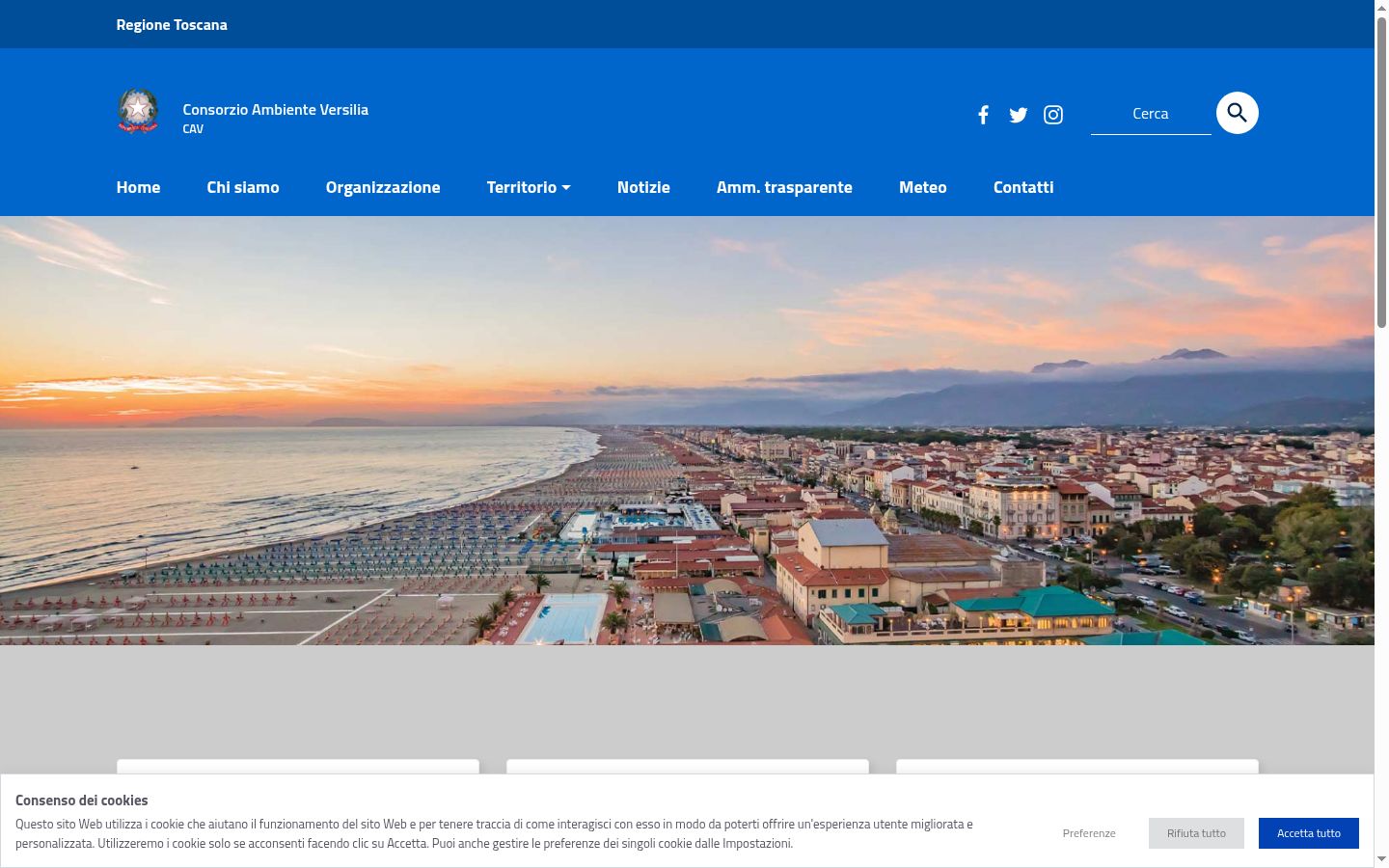This screenshot has height=868, width=1389.
Task: Open the Notizie menu item
Action: [x=643, y=187]
